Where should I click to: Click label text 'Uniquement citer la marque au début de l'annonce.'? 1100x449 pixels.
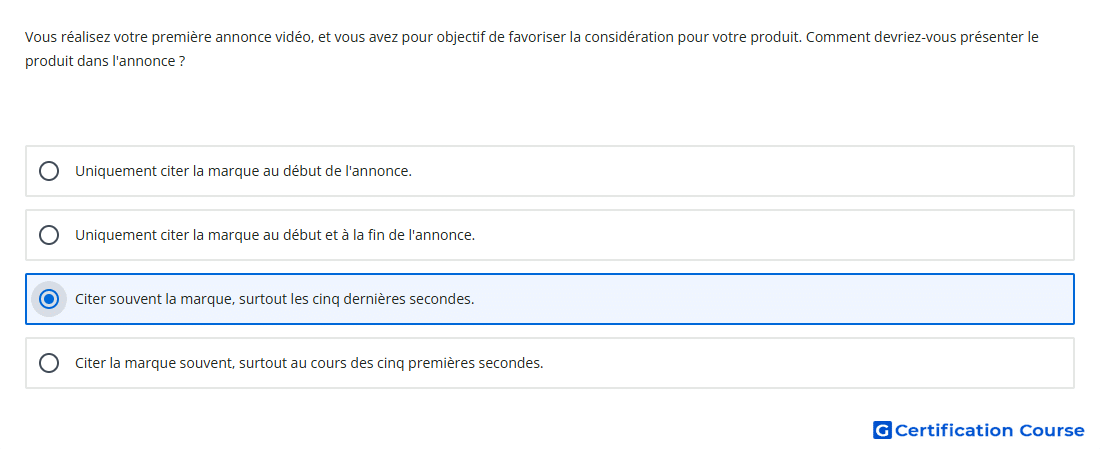243,171
